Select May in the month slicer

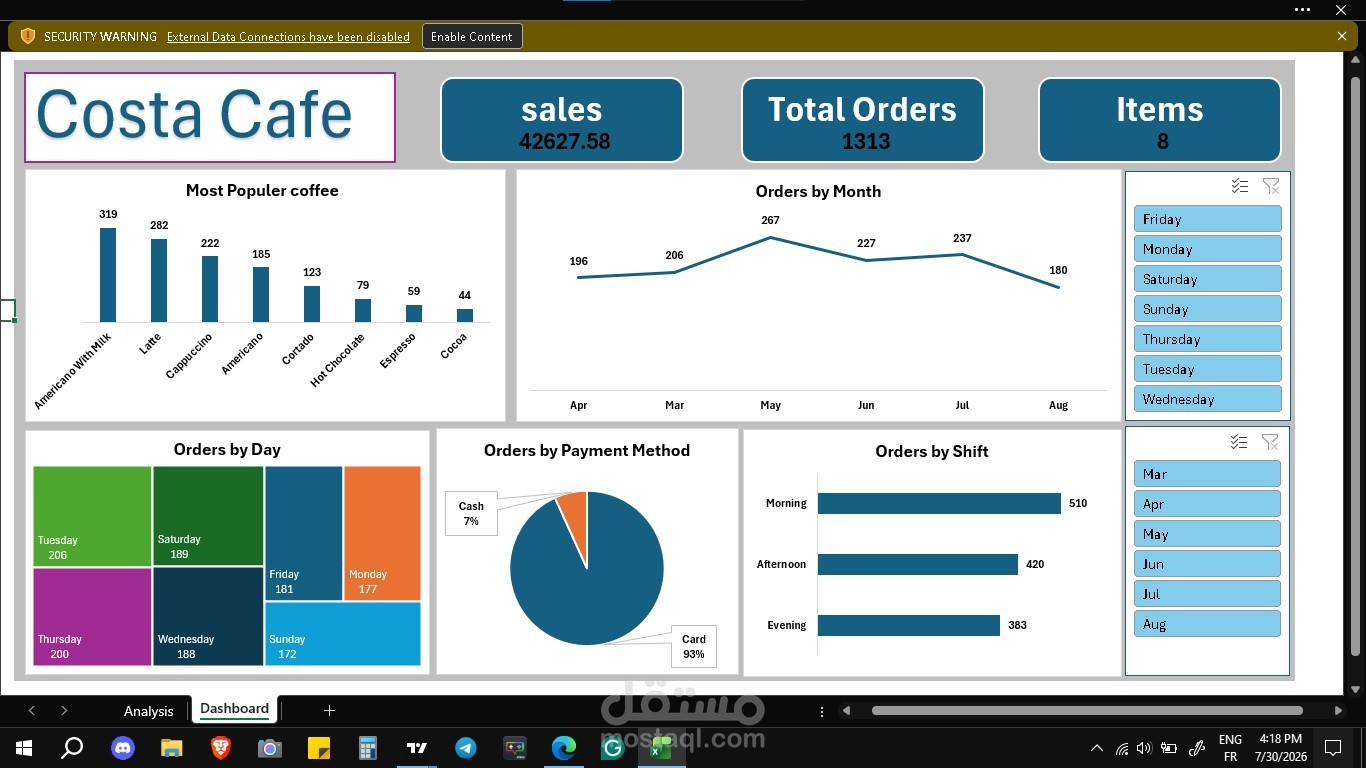coord(1207,534)
